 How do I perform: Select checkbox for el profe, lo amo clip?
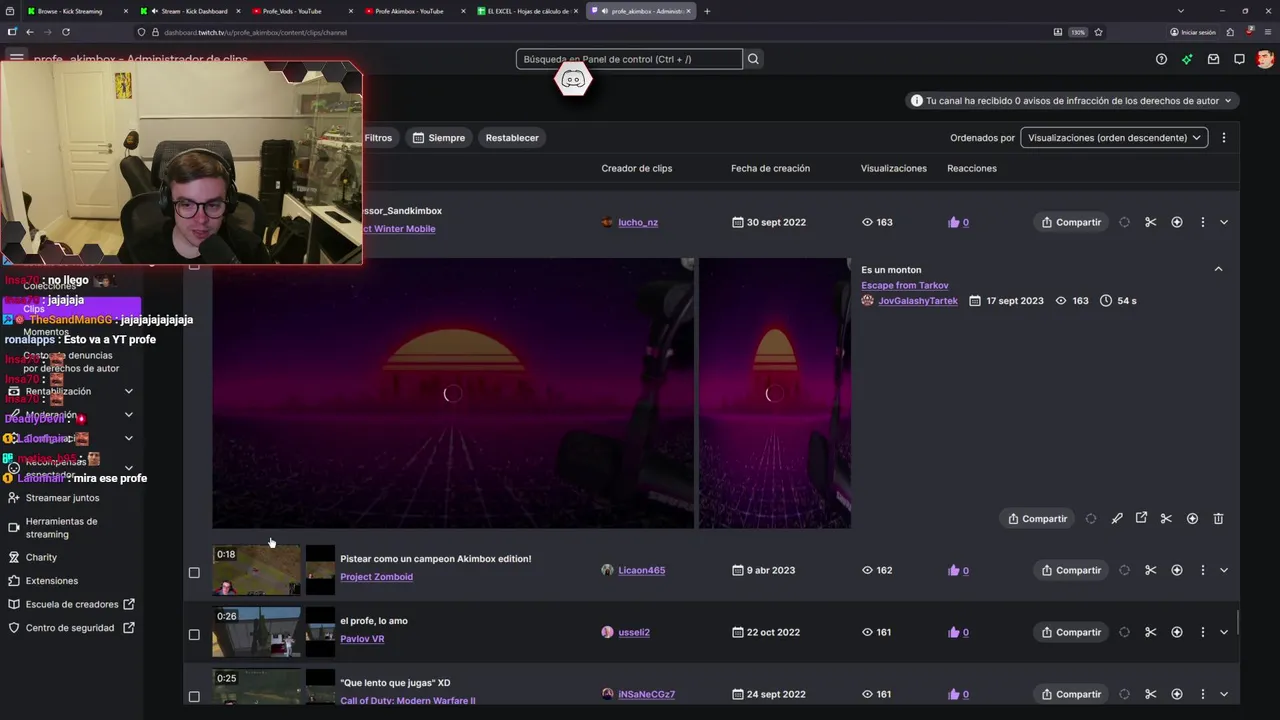(194, 634)
